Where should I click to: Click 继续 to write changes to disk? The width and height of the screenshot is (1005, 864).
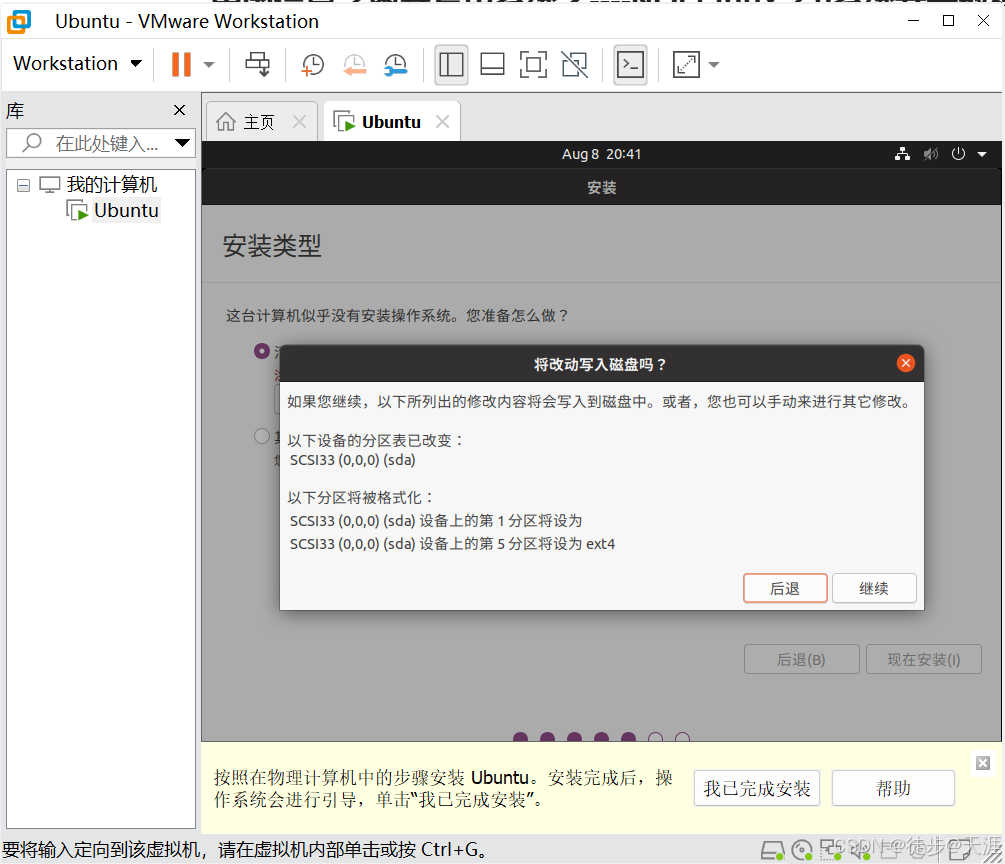coord(874,588)
